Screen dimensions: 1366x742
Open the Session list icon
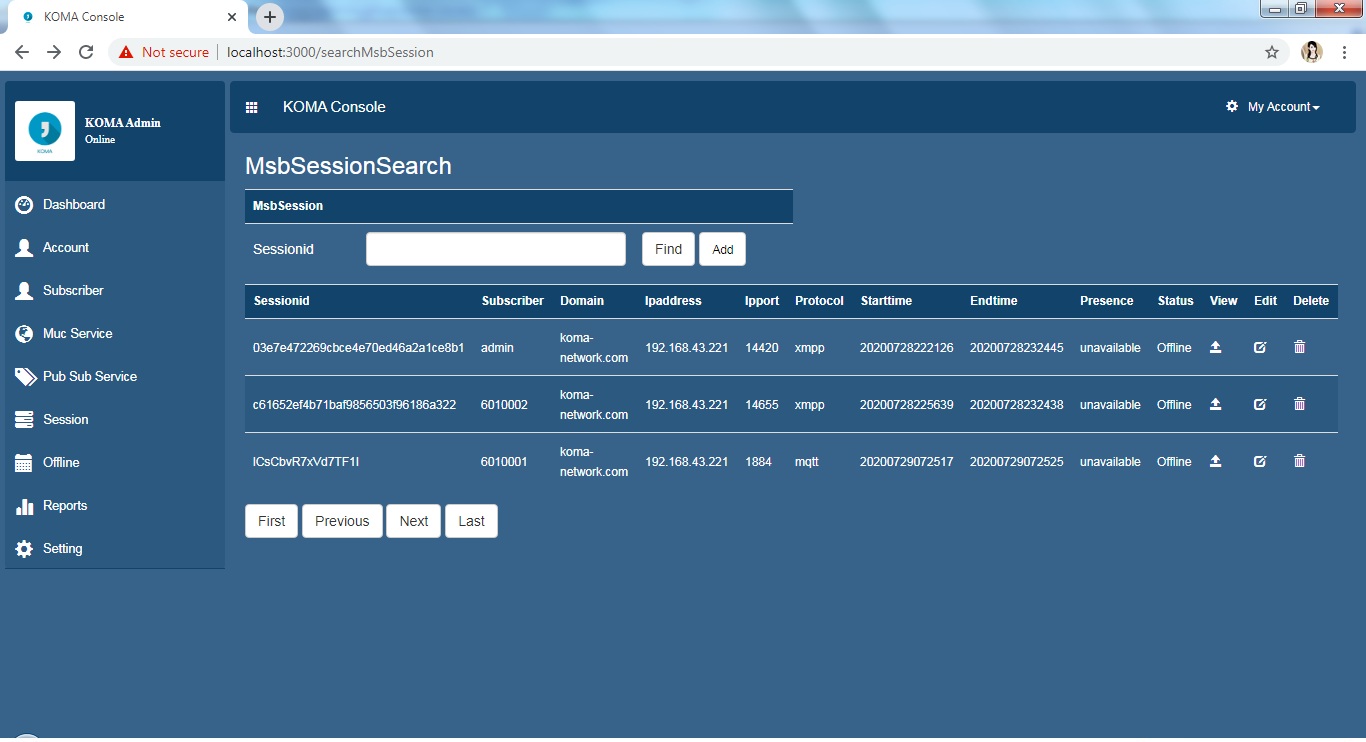[23, 419]
